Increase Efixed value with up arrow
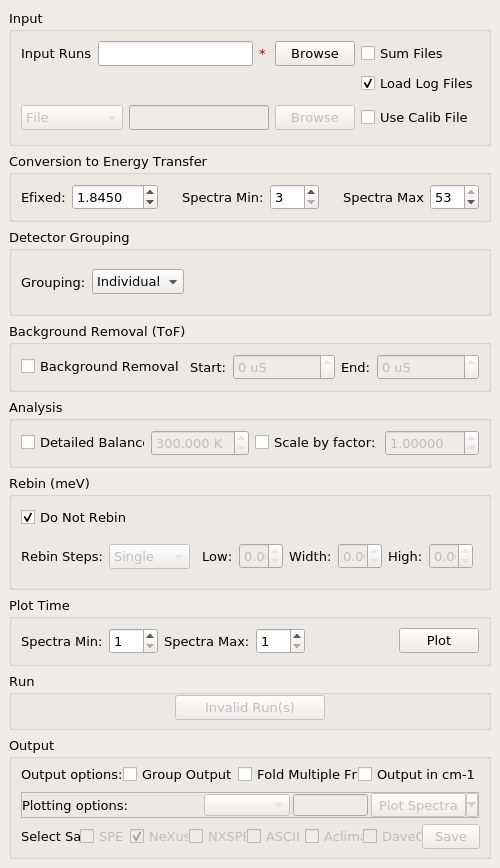 pyautogui.click(x=150, y=192)
